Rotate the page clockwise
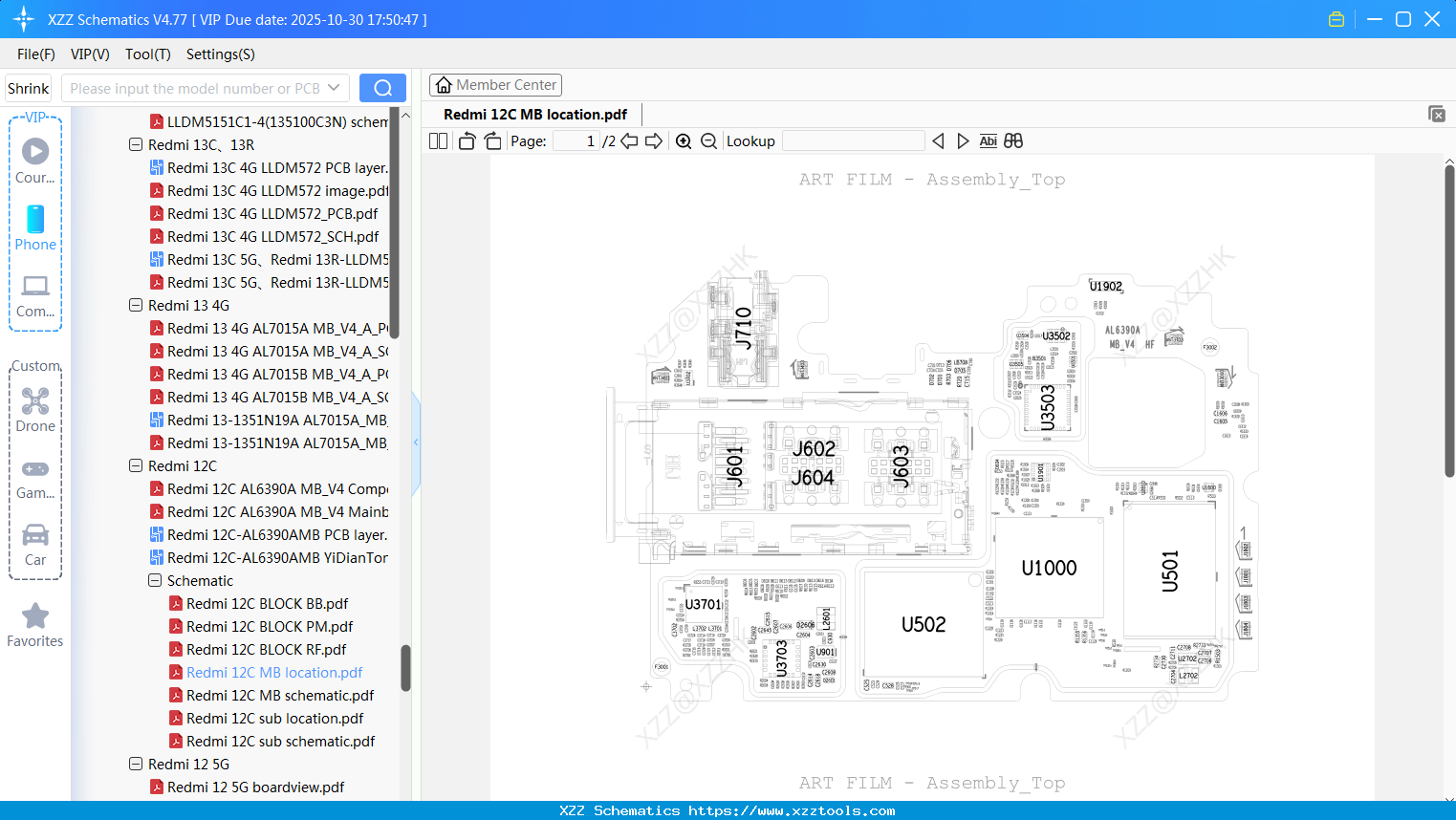 pos(492,141)
